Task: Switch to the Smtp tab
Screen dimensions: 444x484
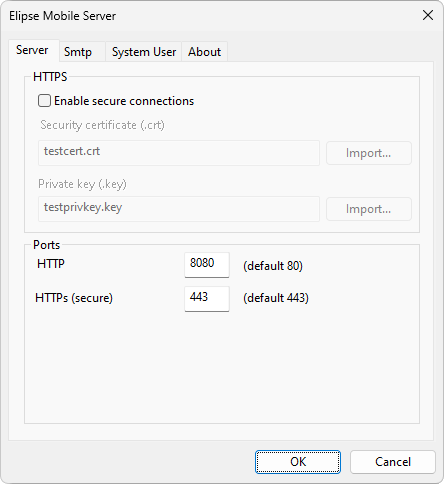Action: tap(82, 52)
